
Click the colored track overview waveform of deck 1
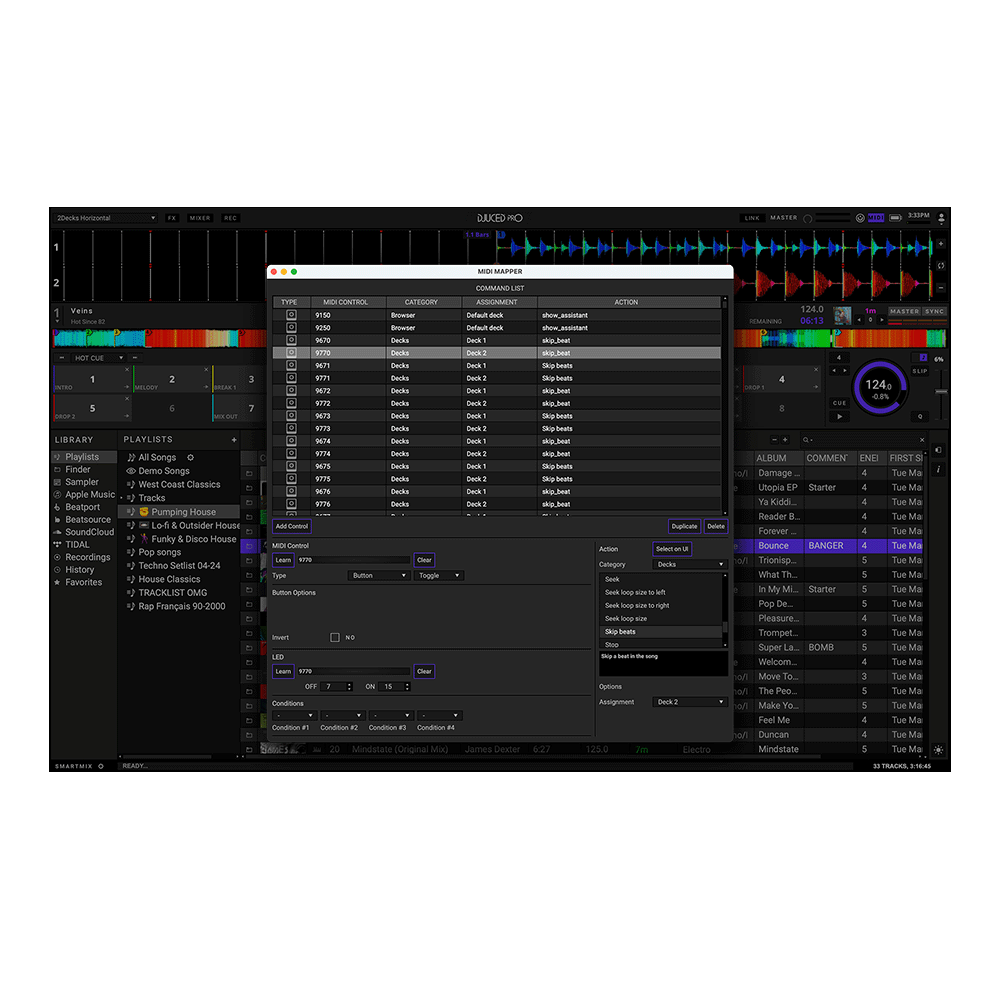pyautogui.click(x=160, y=338)
